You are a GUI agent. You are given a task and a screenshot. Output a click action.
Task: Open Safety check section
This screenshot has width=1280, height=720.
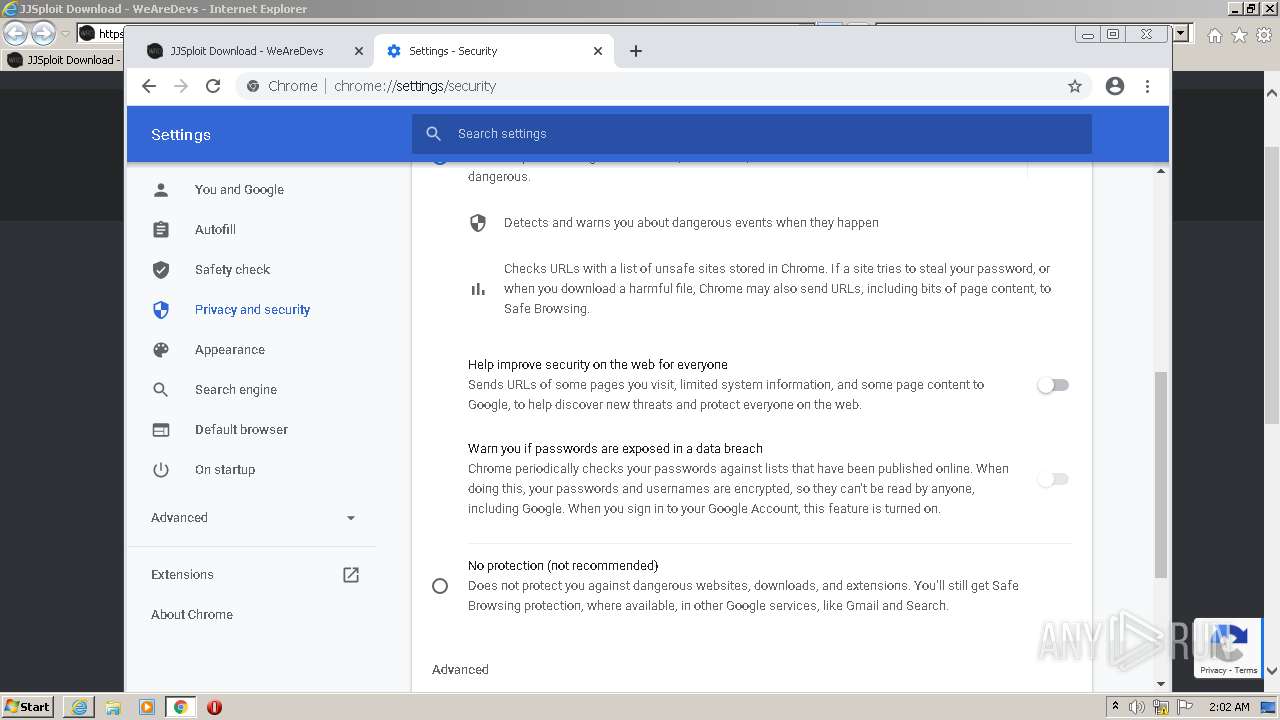(232, 270)
